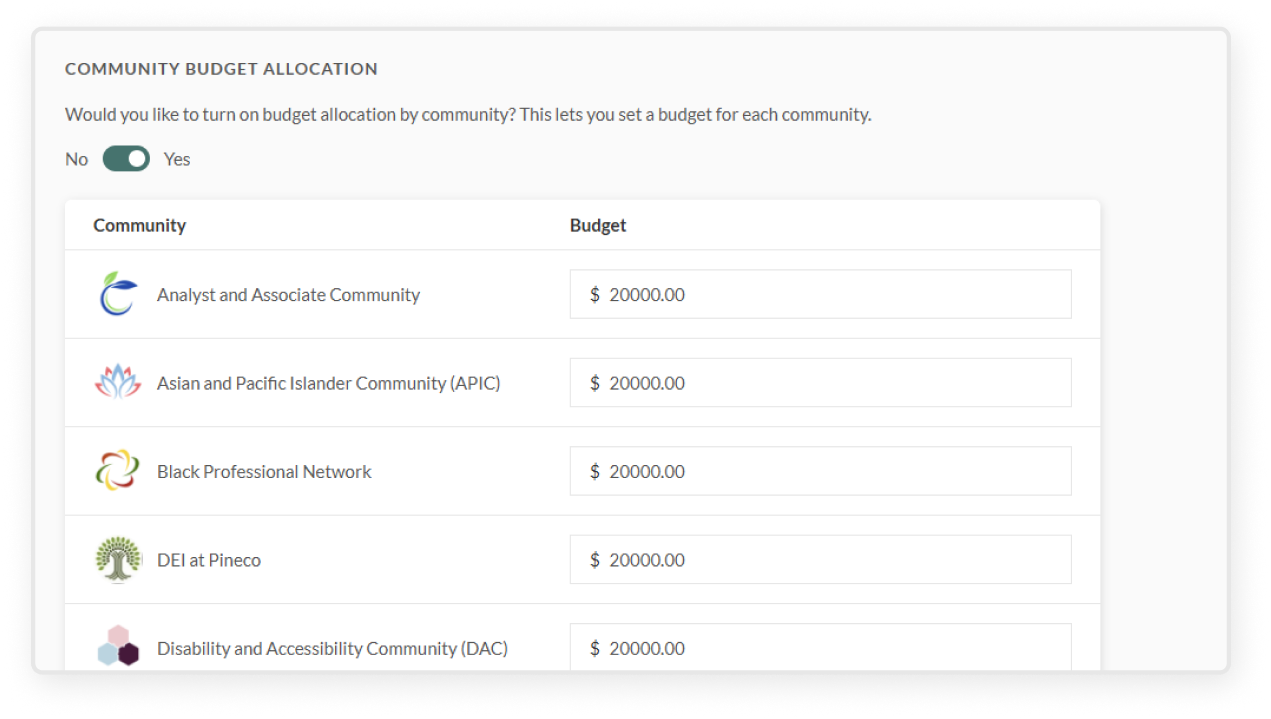This screenshot has height=719, width=1271.
Task: Toggle the budget allocation by community switch
Action: [x=126, y=159]
